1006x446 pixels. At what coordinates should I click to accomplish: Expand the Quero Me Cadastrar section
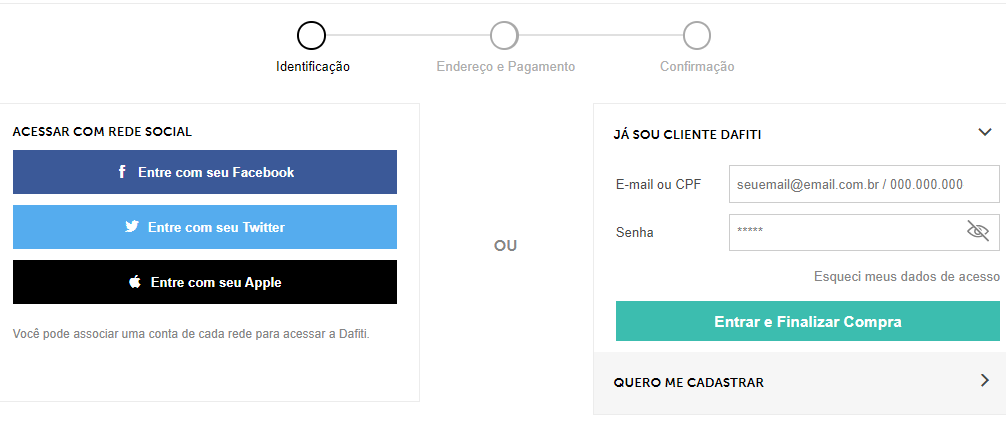984,380
